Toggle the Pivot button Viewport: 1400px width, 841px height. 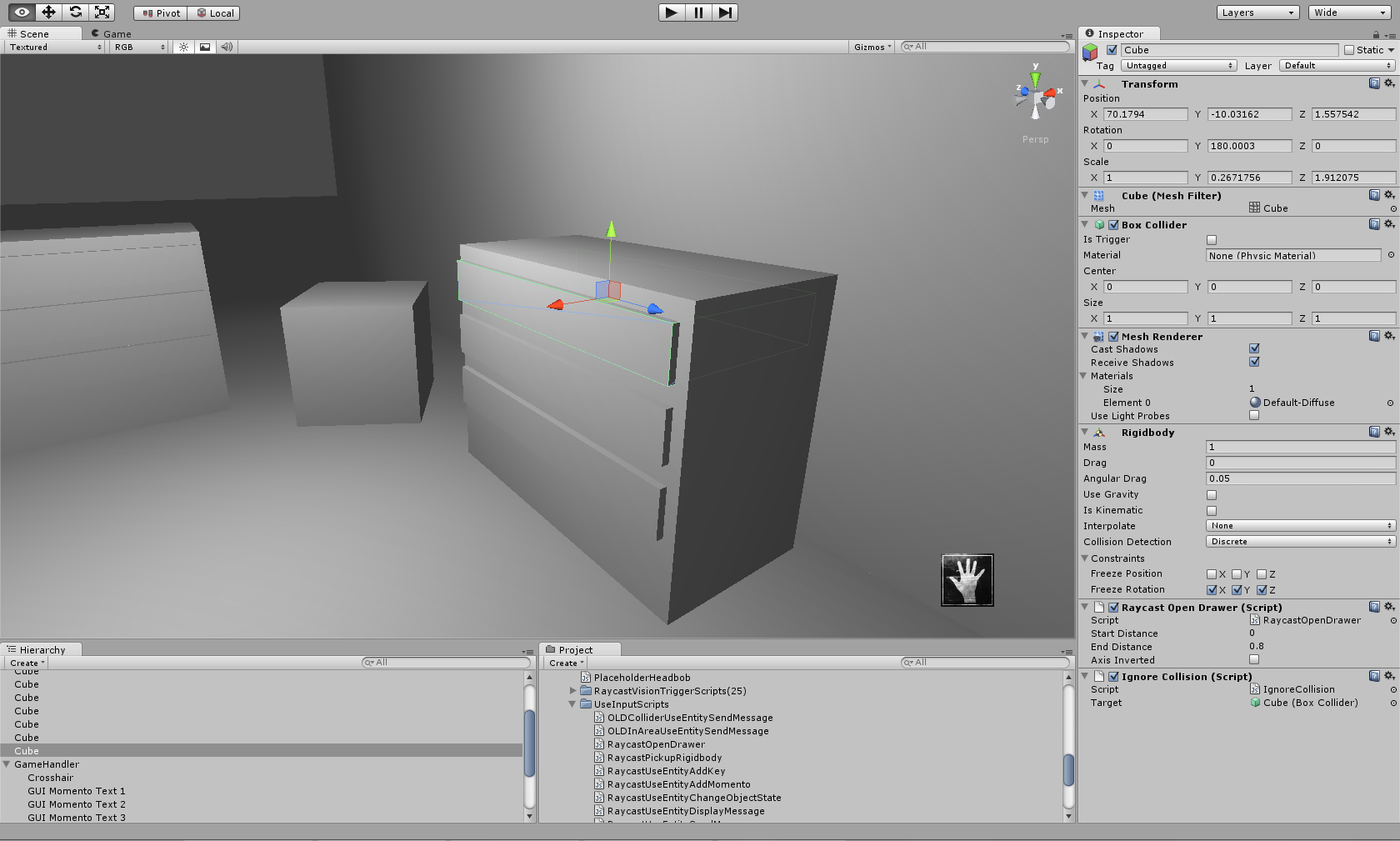161,13
